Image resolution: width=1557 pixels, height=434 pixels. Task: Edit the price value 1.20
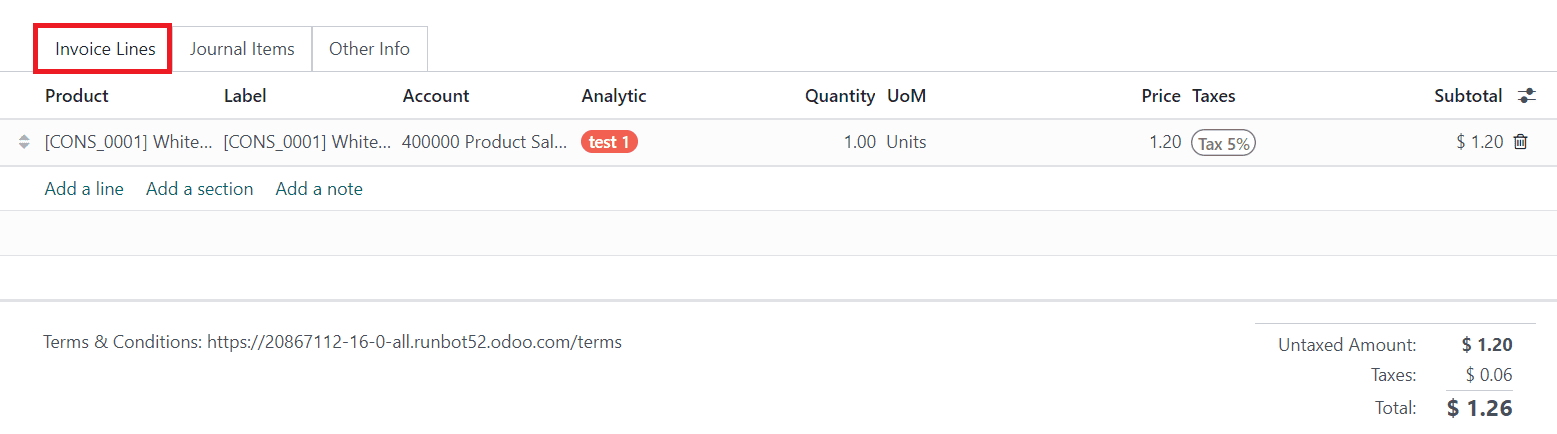(x=1164, y=142)
